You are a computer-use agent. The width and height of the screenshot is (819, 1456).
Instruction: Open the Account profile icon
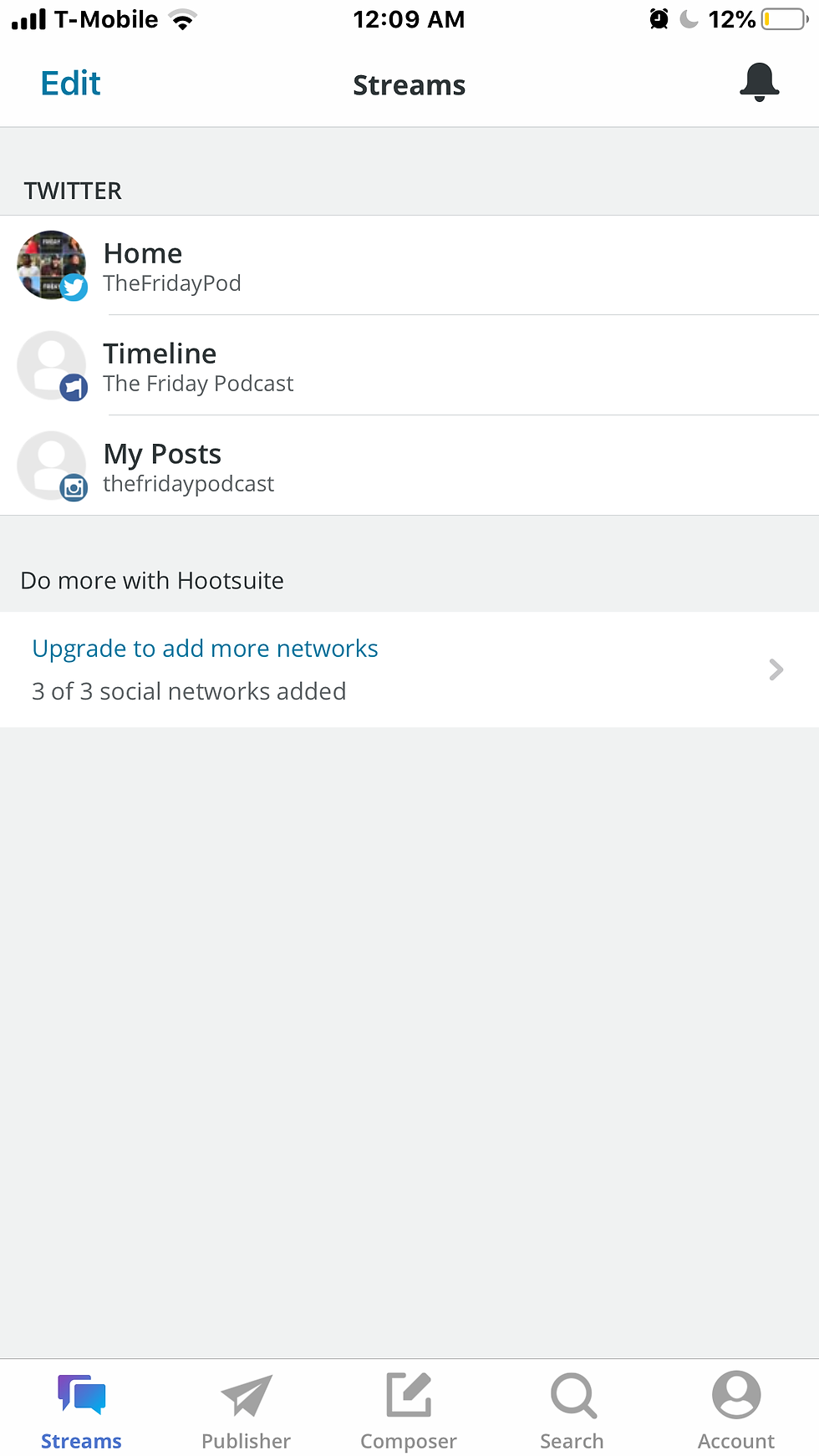(x=736, y=1394)
